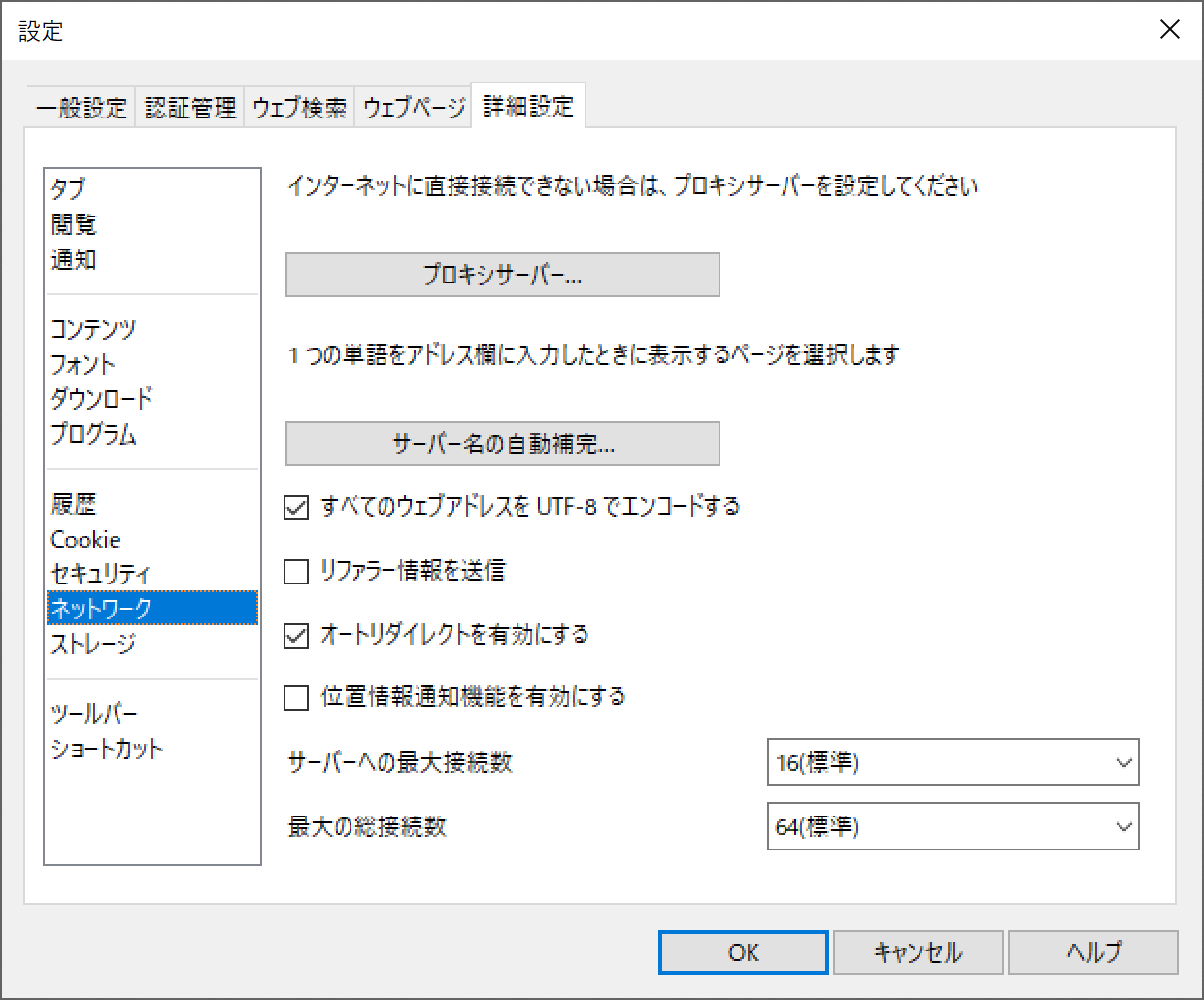Image resolution: width=1204 pixels, height=1000 pixels.
Task: Enable リファラー情報を送信 checkbox
Action: pyautogui.click(x=296, y=571)
